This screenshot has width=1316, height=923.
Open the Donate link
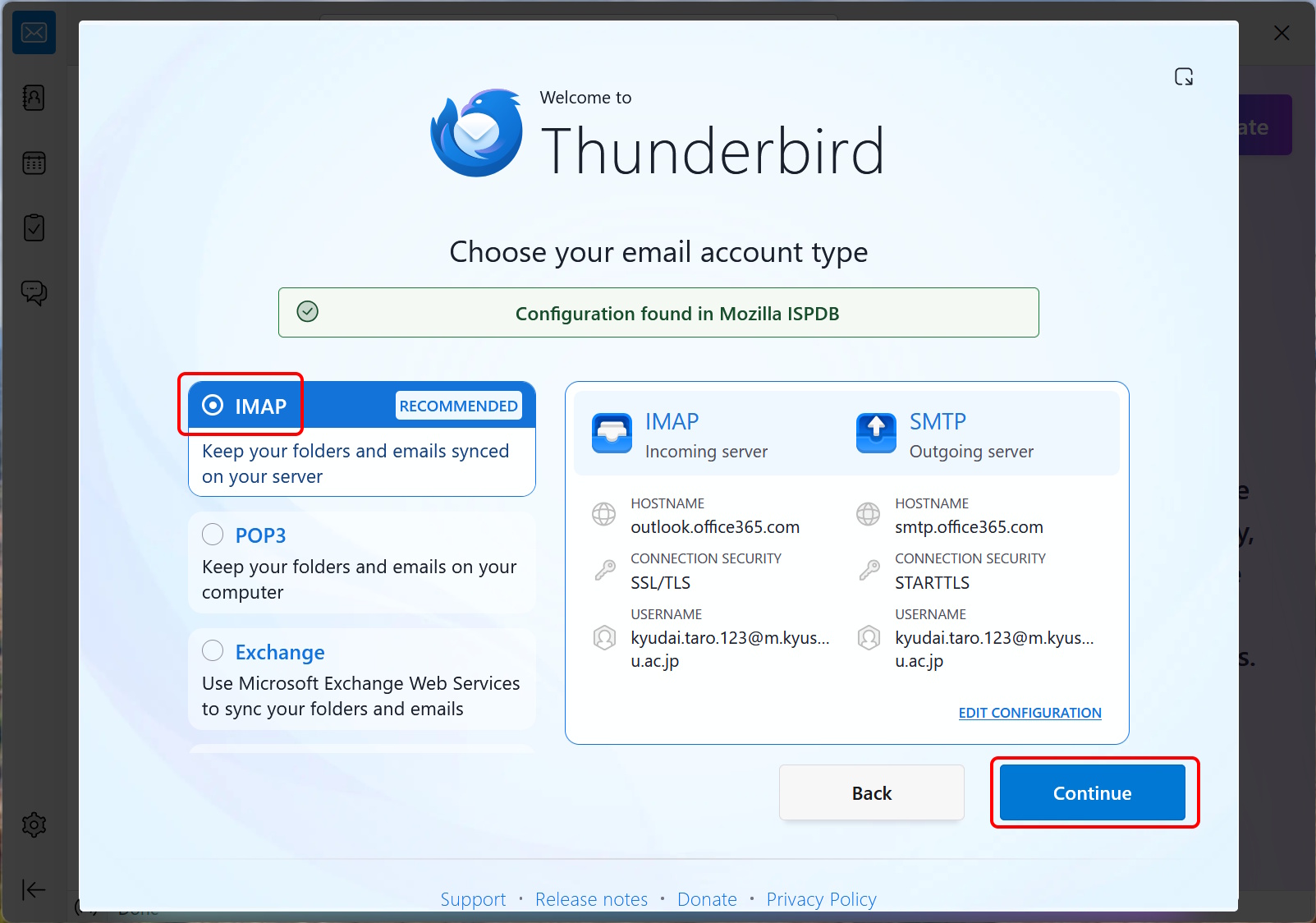pos(707,899)
